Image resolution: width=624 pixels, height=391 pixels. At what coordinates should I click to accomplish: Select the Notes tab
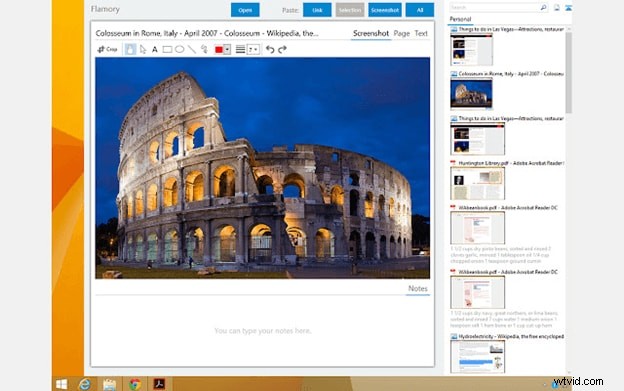click(x=418, y=289)
